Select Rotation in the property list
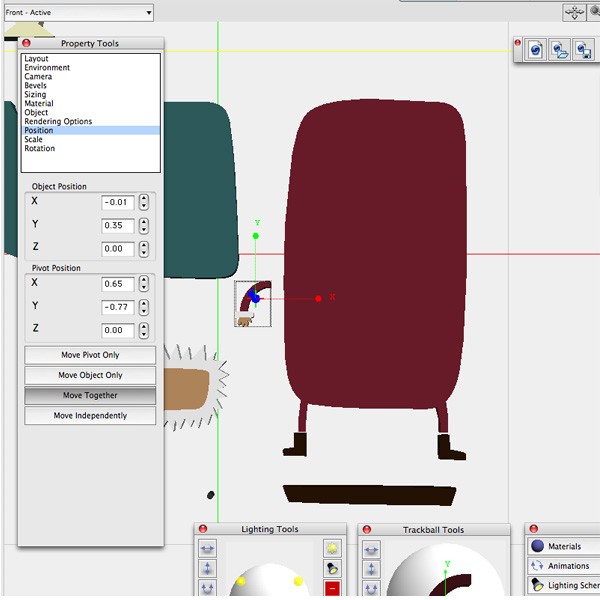This screenshot has width=600, height=600. tap(40, 149)
